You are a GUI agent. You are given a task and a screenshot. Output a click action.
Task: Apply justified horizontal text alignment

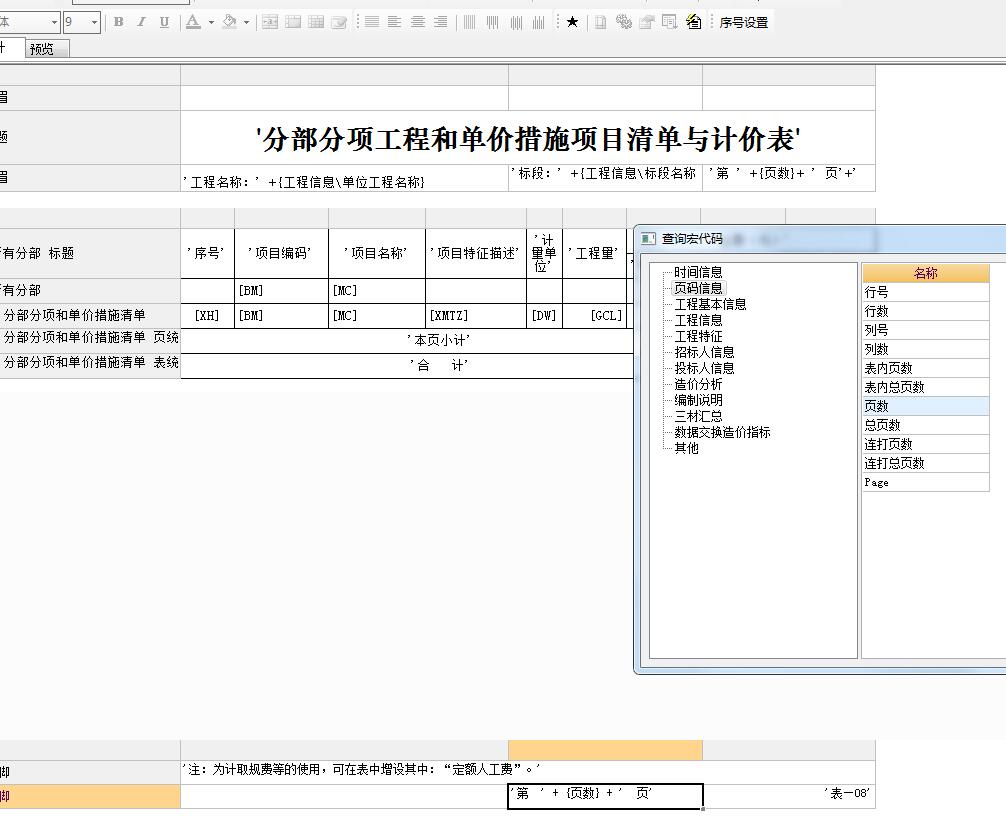tap(372, 22)
